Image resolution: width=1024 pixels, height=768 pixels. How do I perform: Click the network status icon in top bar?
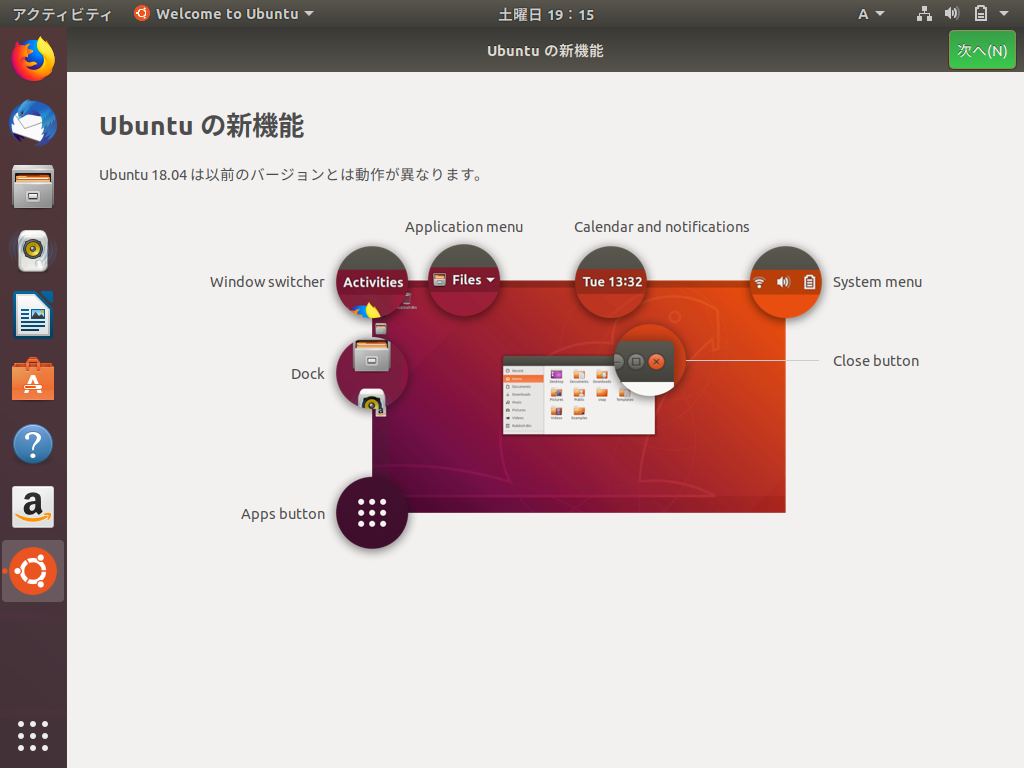coord(924,14)
